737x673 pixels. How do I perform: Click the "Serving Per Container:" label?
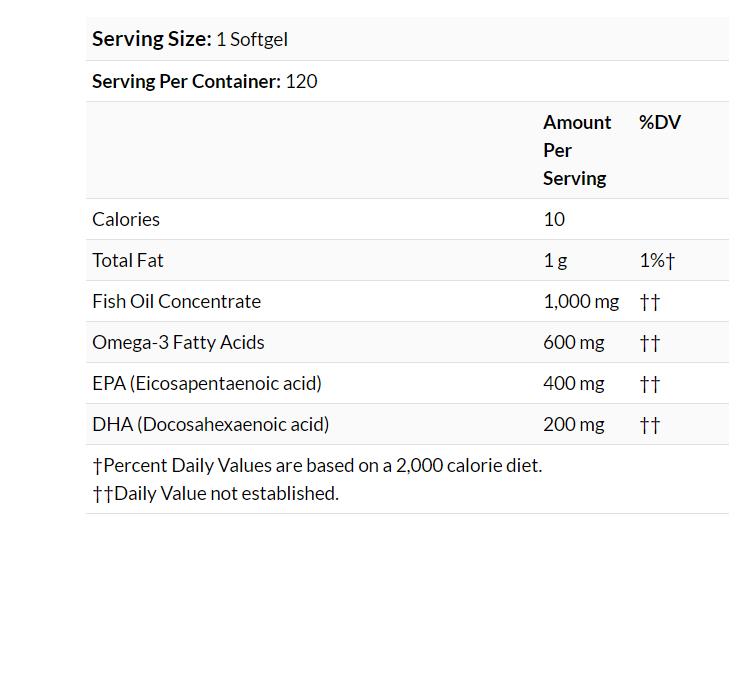tap(186, 81)
